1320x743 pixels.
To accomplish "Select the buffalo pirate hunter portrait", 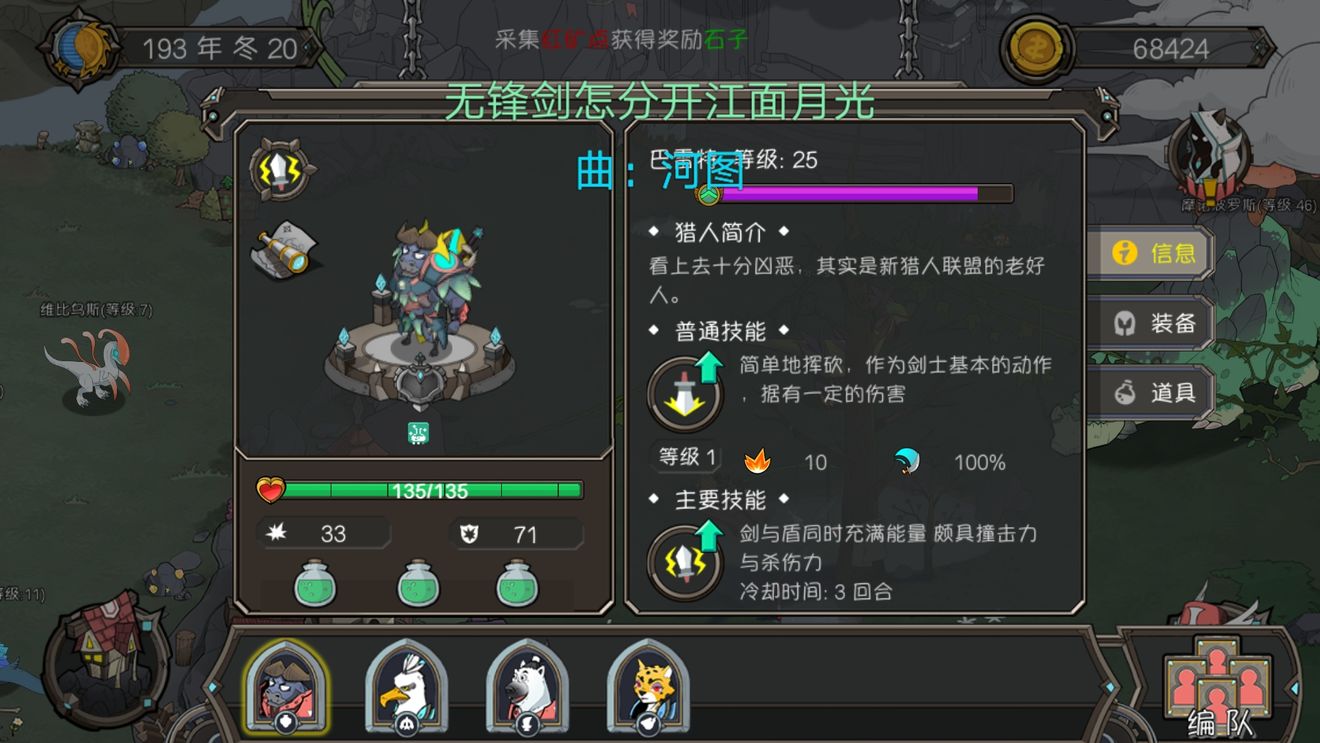I will click(285, 688).
